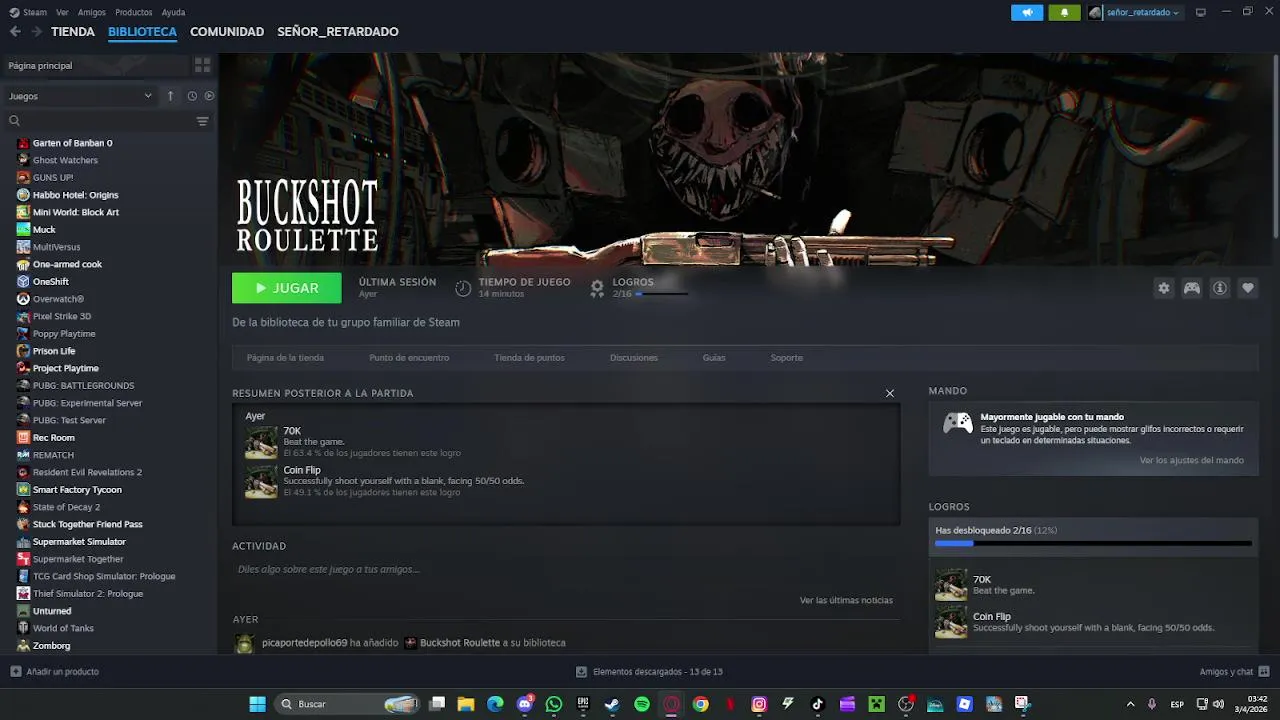Viewport: 1280px width, 720px height.
Task: Switch to the TIENDA tab
Action: pyautogui.click(x=73, y=32)
